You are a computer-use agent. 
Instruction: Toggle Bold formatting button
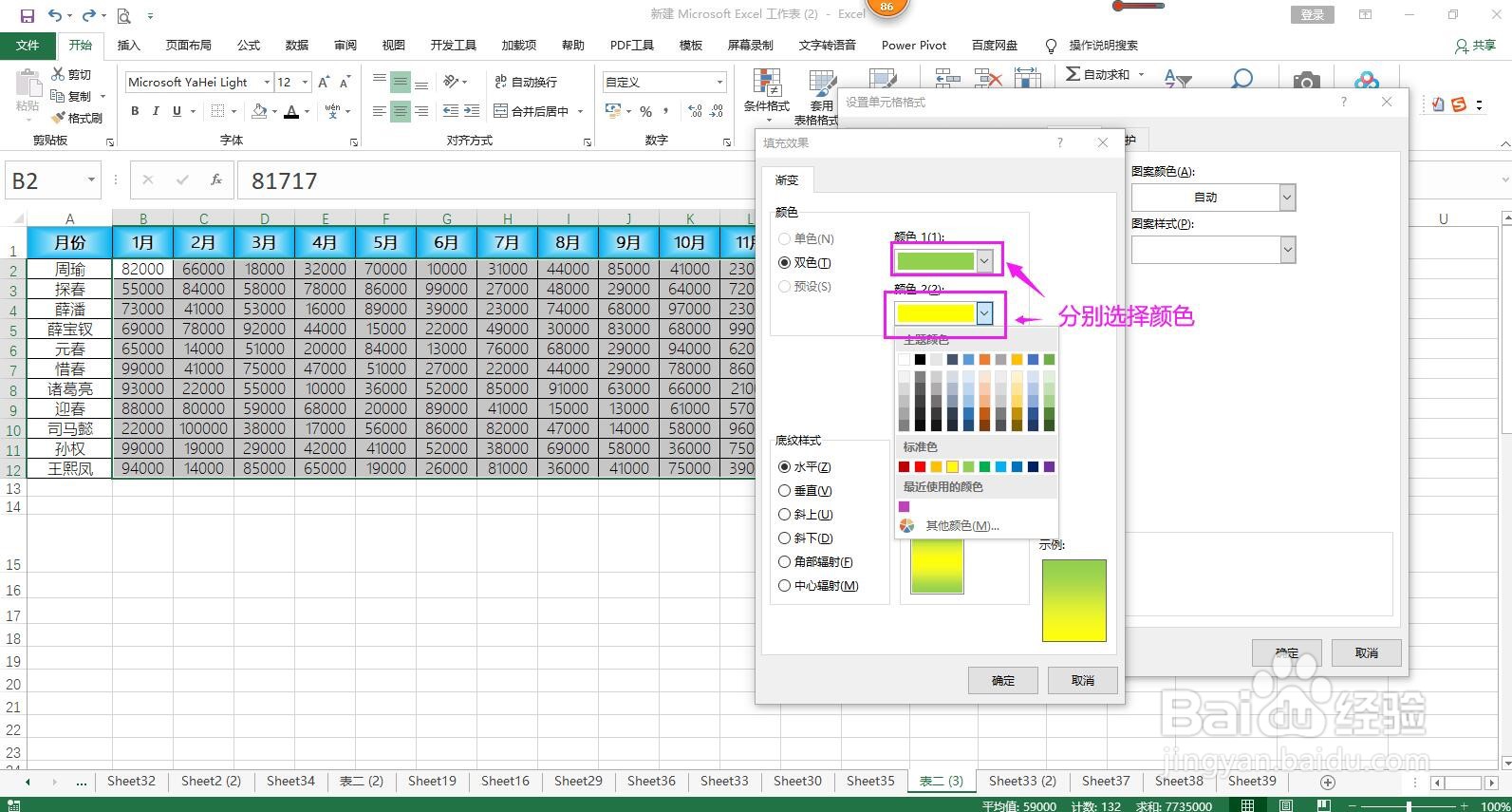(x=135, y=111)
